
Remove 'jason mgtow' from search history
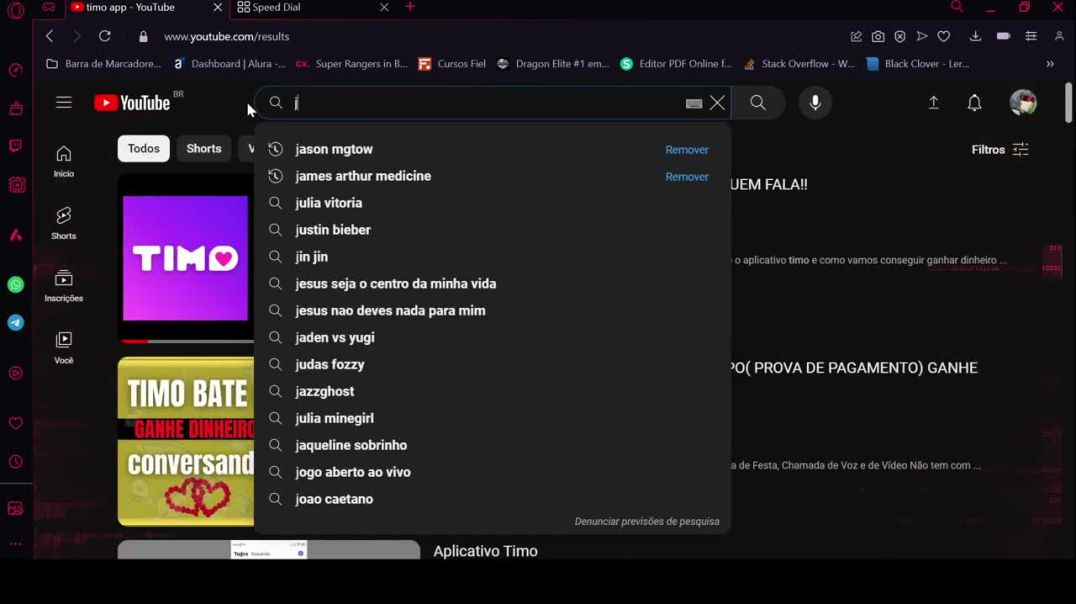click(687, 150)
